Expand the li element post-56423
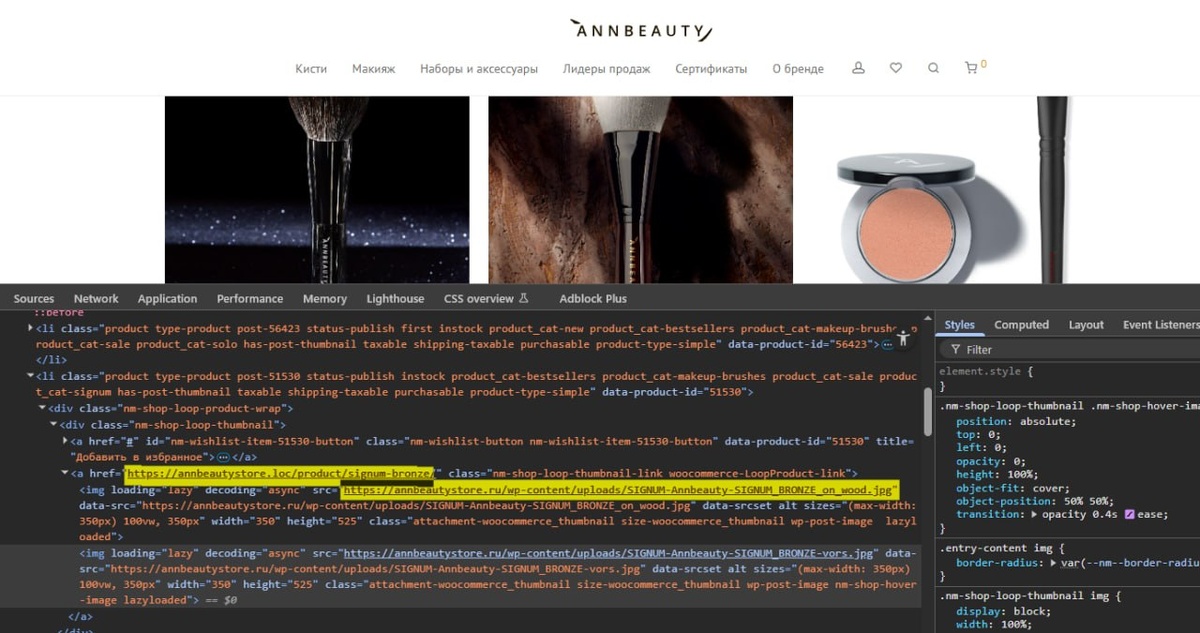Image resolution: width=1200 pixels, height=633 pixels. (31, 328)
